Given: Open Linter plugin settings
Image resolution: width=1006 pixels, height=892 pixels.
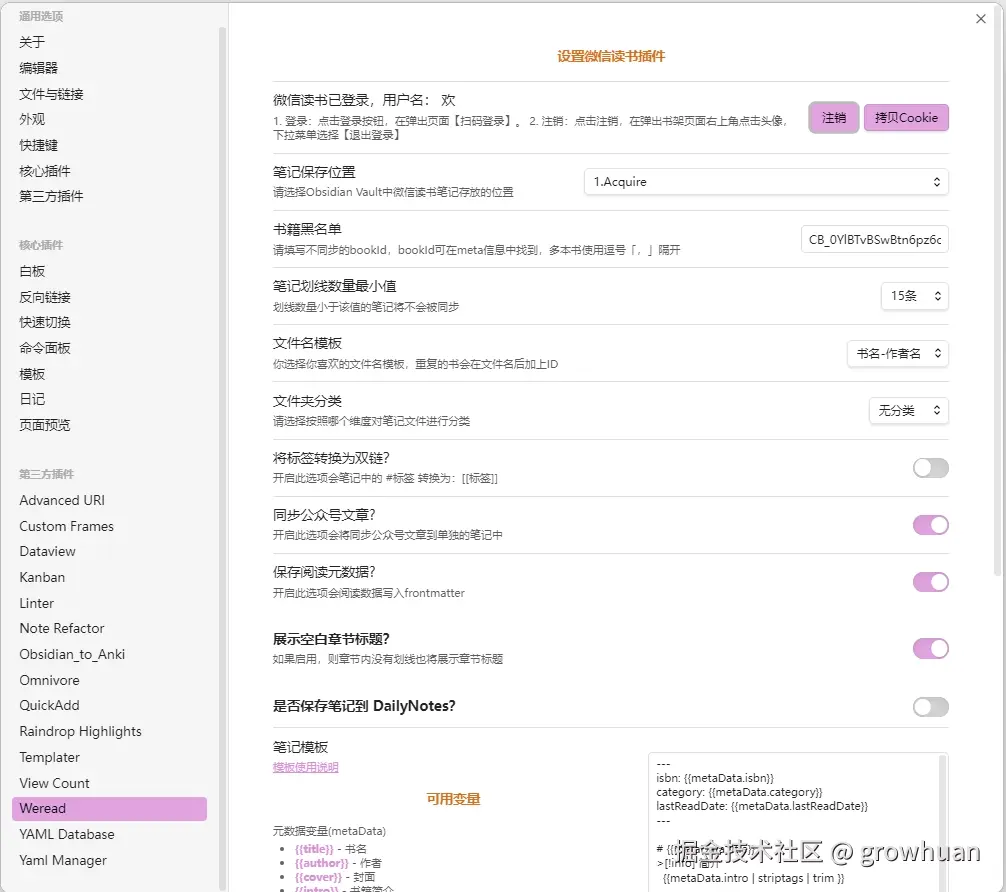Looking at the screenshot, I should click(37, 603).
